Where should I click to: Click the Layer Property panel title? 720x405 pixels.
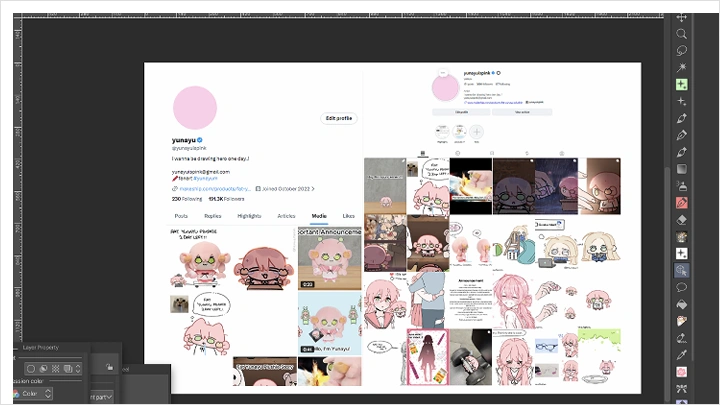pos(41,348)
